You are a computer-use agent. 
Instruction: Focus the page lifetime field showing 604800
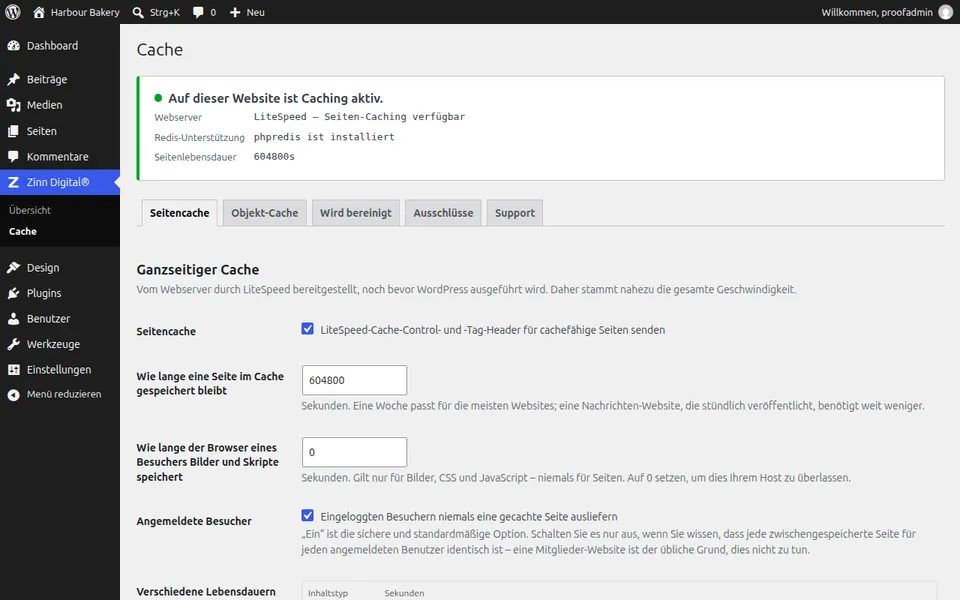click(354, 380)
